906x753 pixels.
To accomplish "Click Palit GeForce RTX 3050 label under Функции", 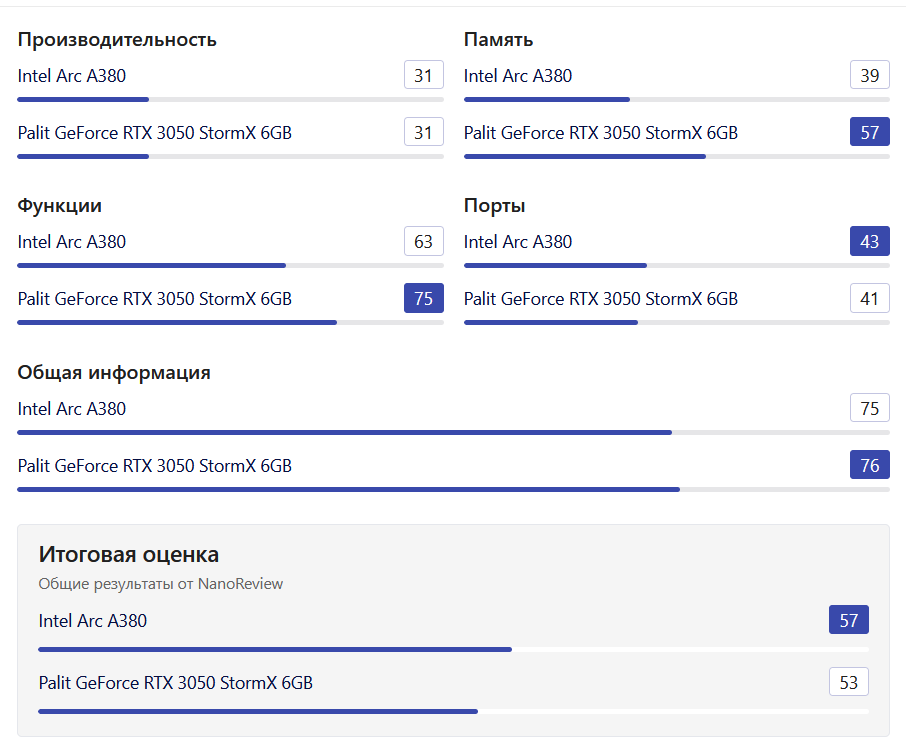I will 155,299.
